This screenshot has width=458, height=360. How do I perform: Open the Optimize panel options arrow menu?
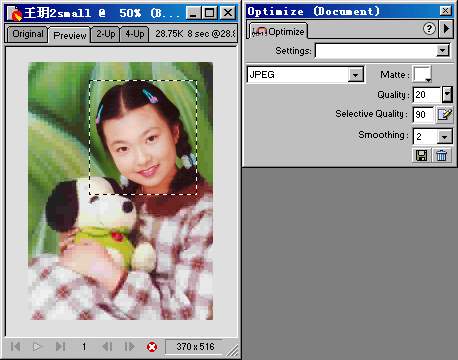coord(446,29)
